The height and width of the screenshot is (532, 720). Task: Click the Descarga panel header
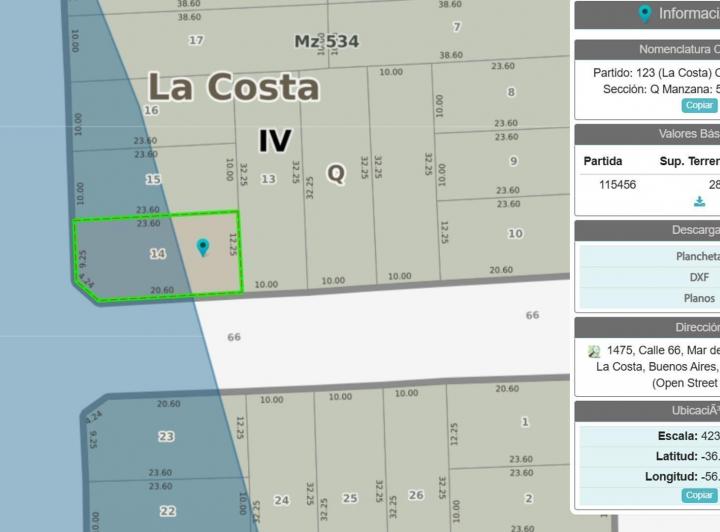pos(647,230)
